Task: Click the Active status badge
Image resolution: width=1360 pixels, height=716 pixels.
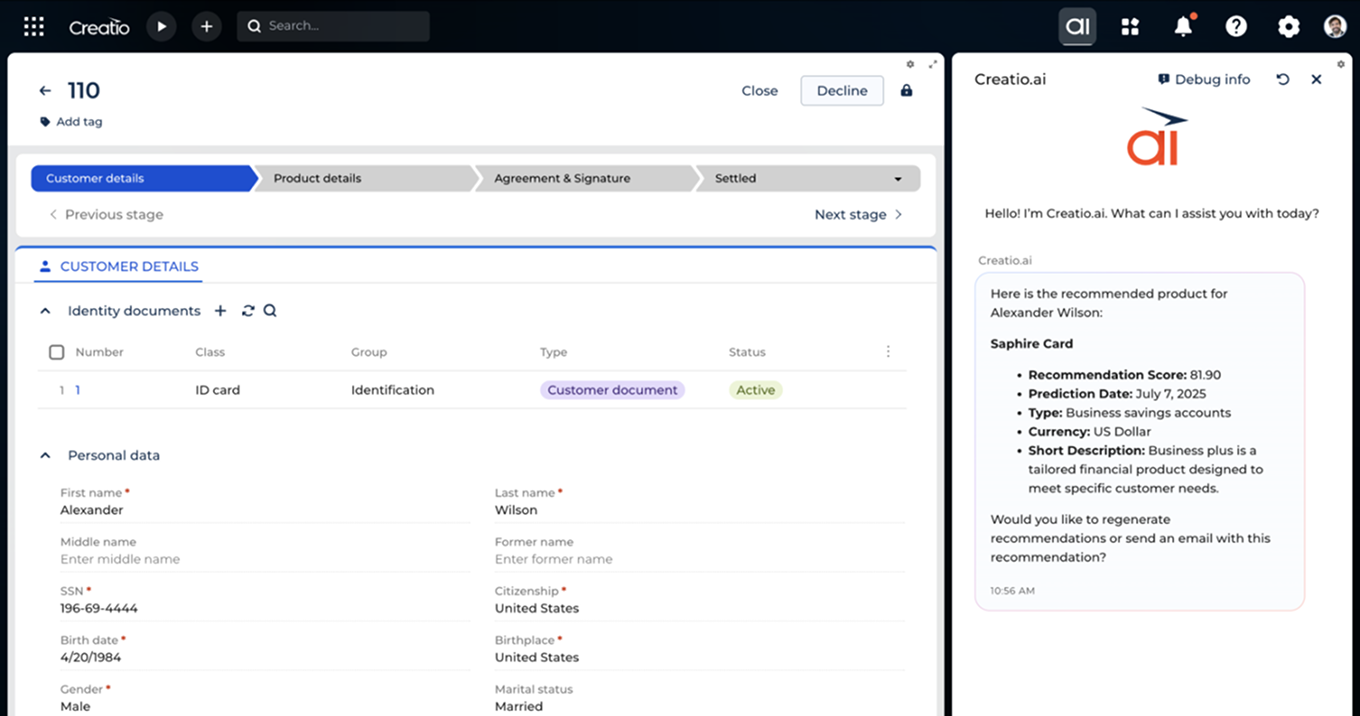Action: tap(755, 390)
